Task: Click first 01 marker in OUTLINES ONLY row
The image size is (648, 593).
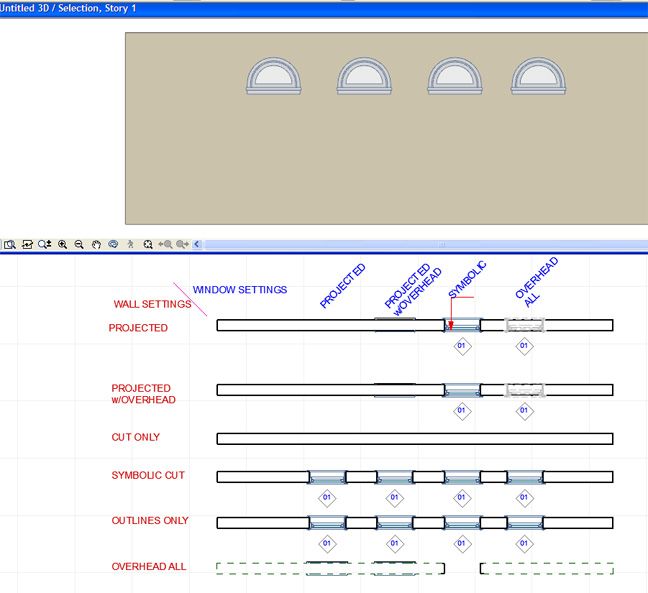Action: pos(327,543)
